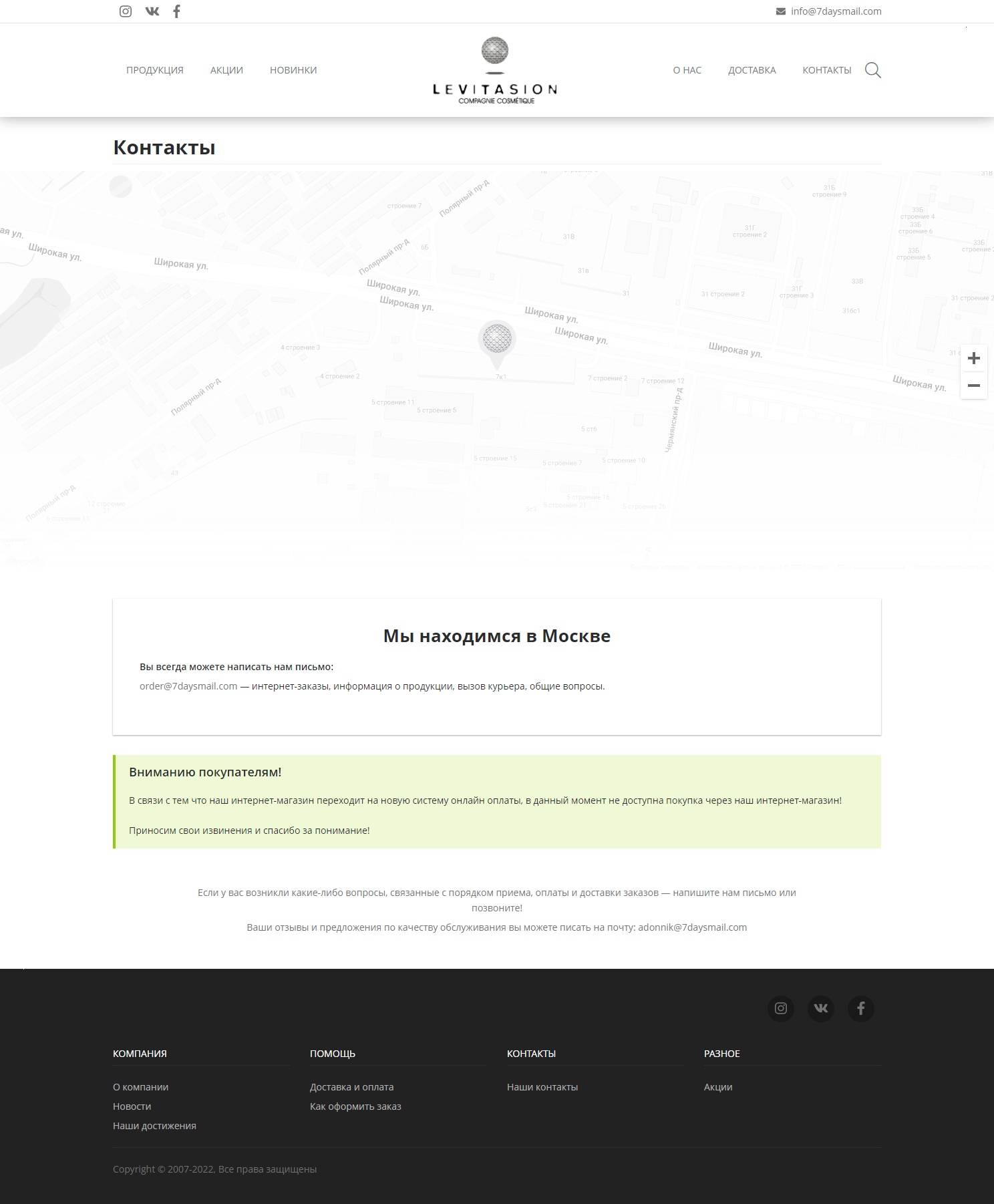Open the VK icon in the footer

pyautogui.click(x=821, y=1008)
